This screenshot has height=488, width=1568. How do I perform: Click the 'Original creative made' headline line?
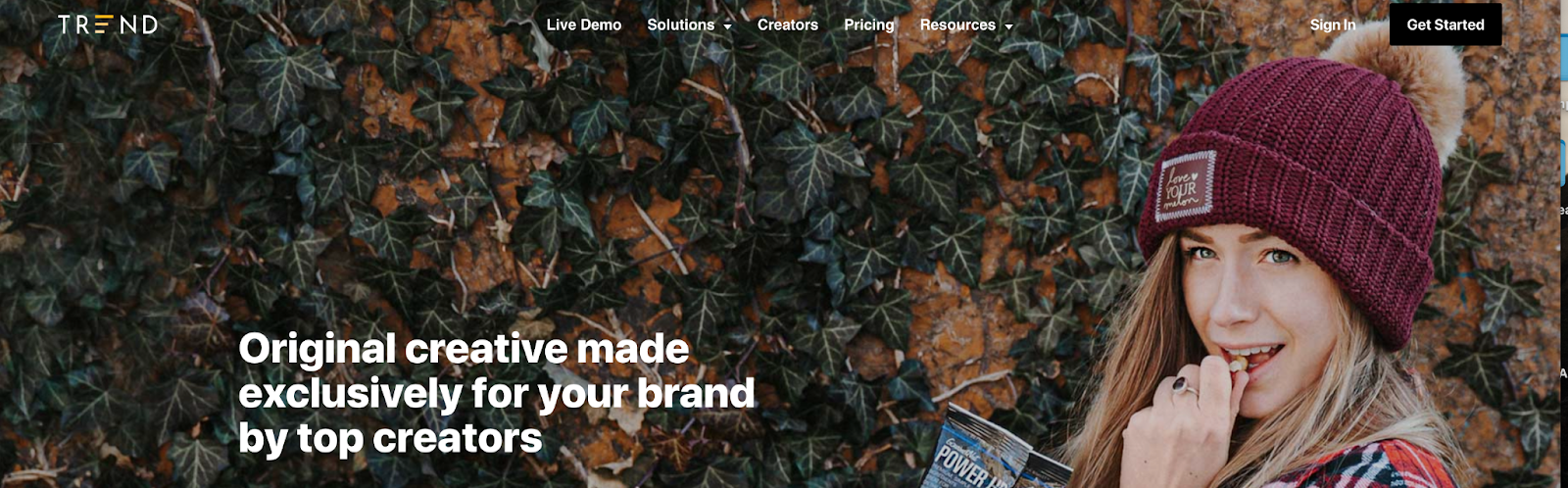(464, 349)
